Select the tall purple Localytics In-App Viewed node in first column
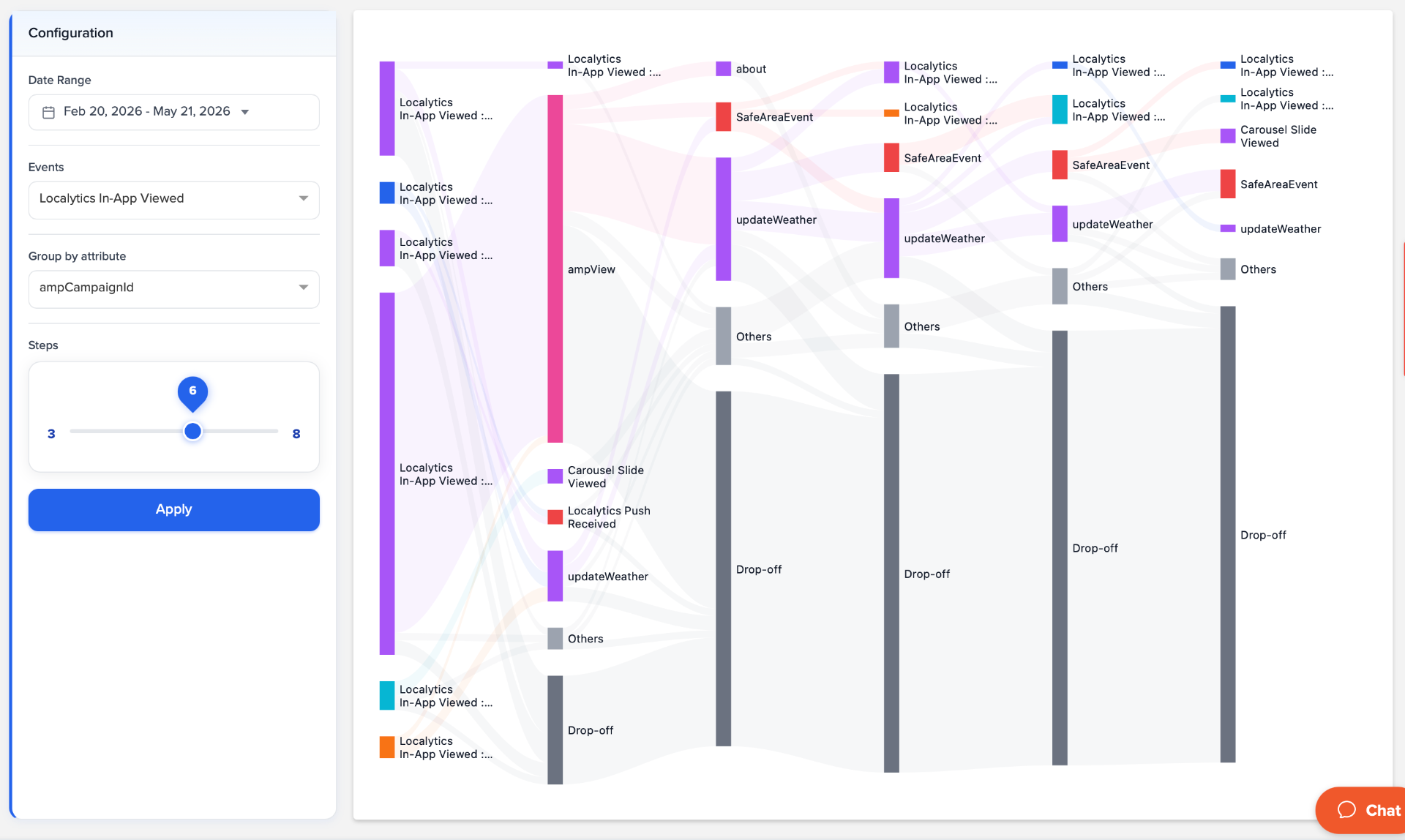1405x840 pixels. point(387,473)
